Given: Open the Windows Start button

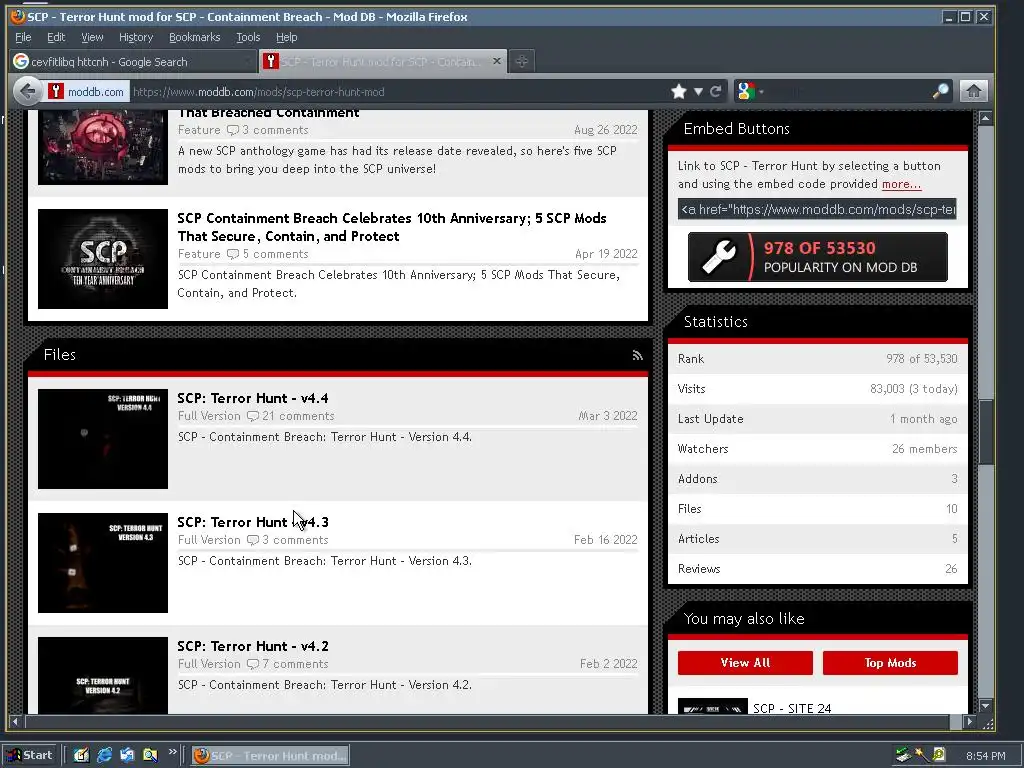Looking at the screenshot, I should click(29, 755).
